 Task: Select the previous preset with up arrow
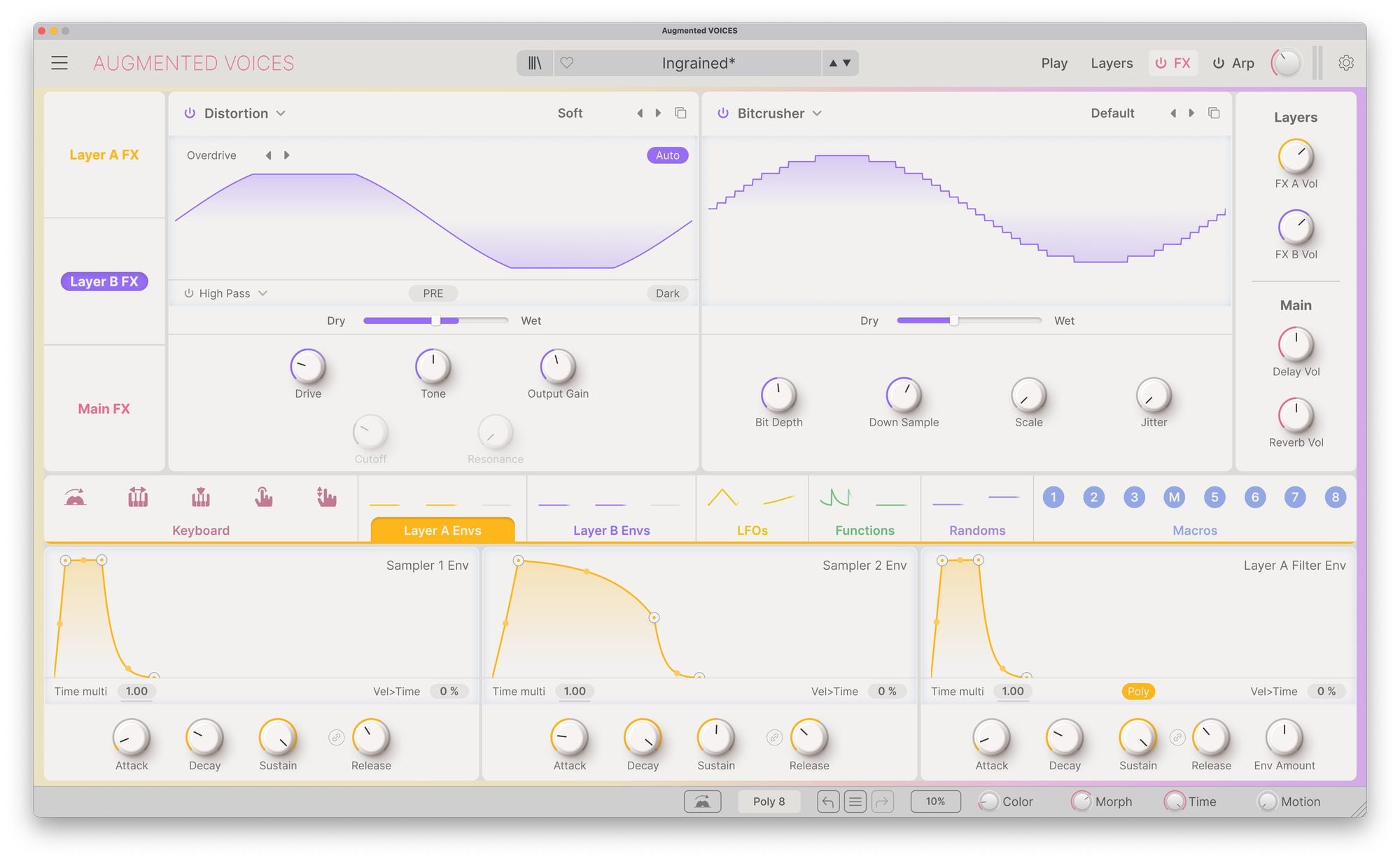tap(833, 63)
